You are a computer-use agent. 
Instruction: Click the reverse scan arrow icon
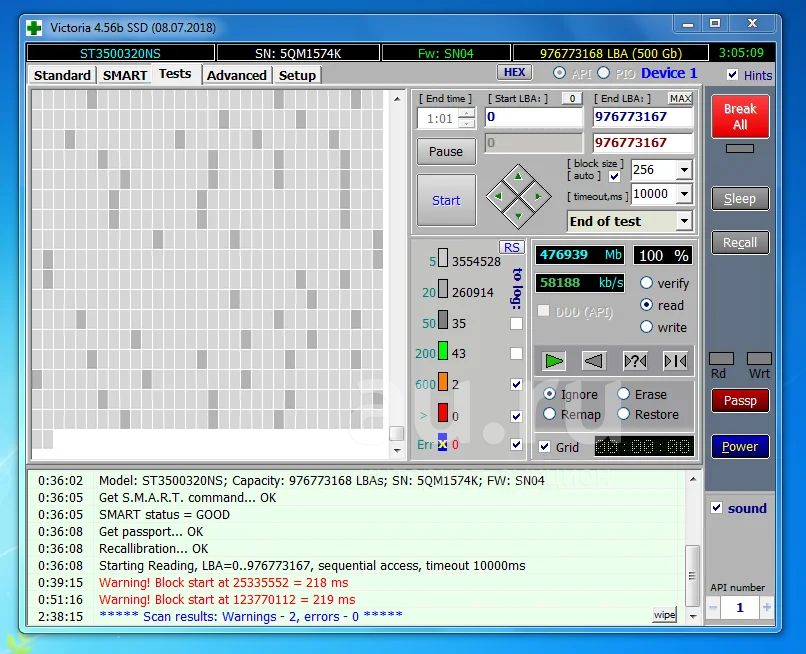coord(594,361)
